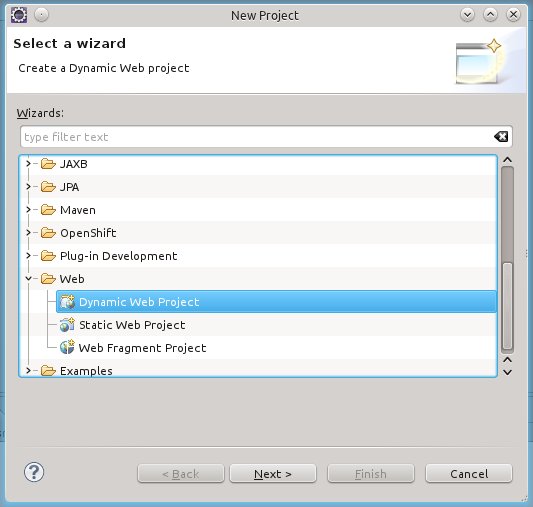The image size is (533, 507).
Task: Expand the JAXB tree node
Action: [x=29, y=164]
